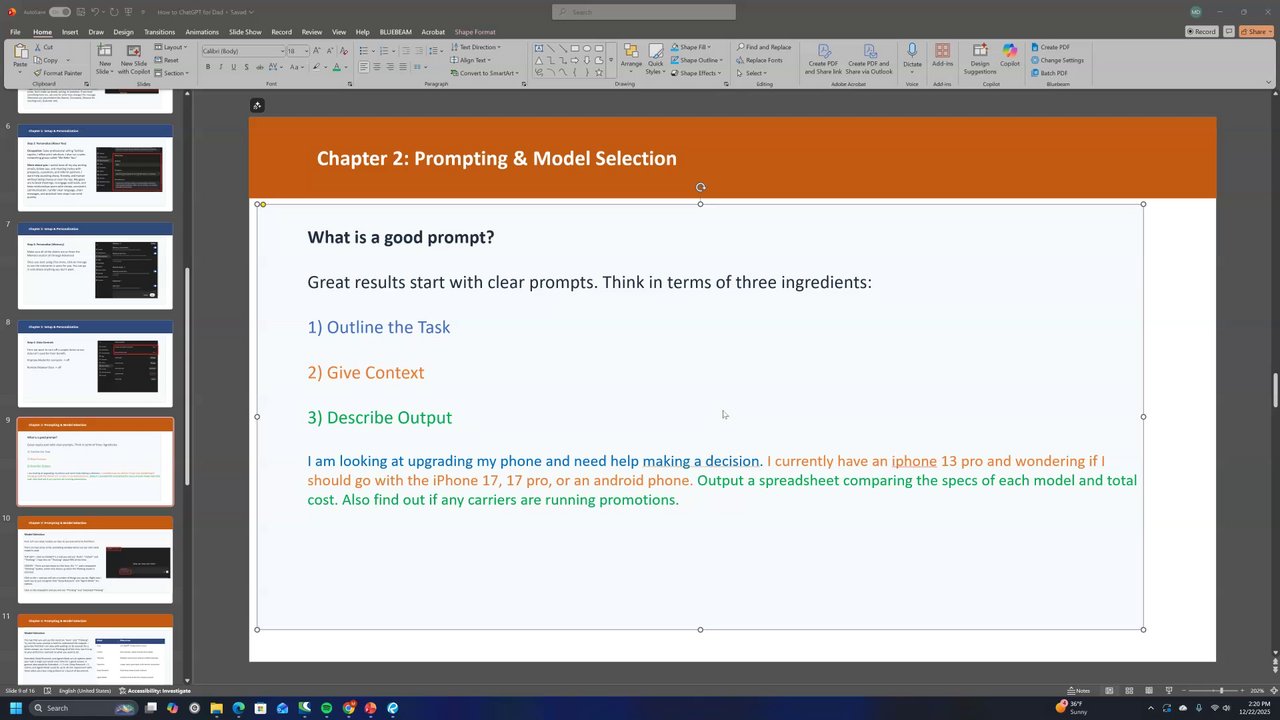Convert text to SmartArt
This screenshot has height=720, width=1280.
point(486,73)
